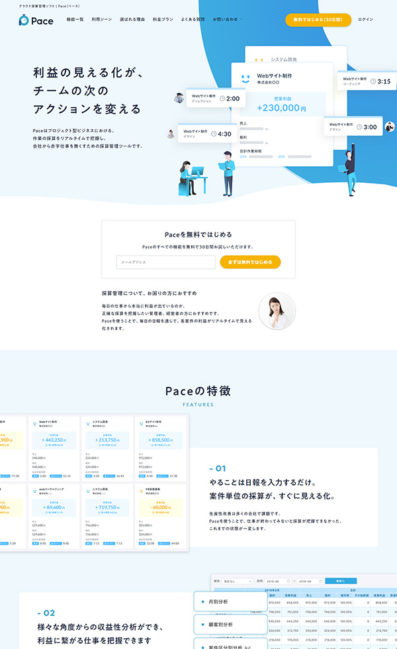This screenshot has width=397, height=649.
Task: Open the 料金プラン navigation item
Action: [x=163, y=19]
